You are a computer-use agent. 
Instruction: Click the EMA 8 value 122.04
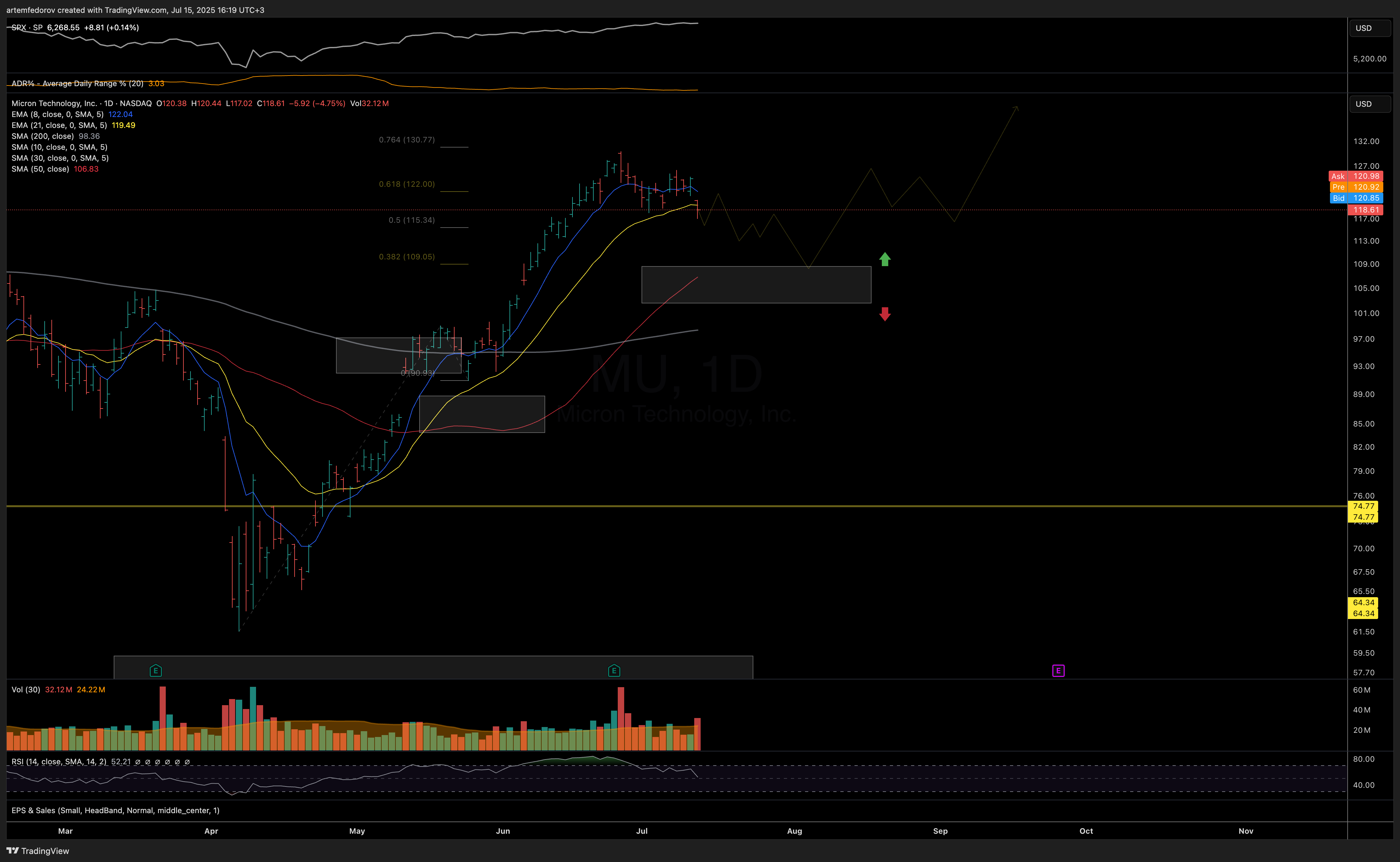click(x=121, y=114)
